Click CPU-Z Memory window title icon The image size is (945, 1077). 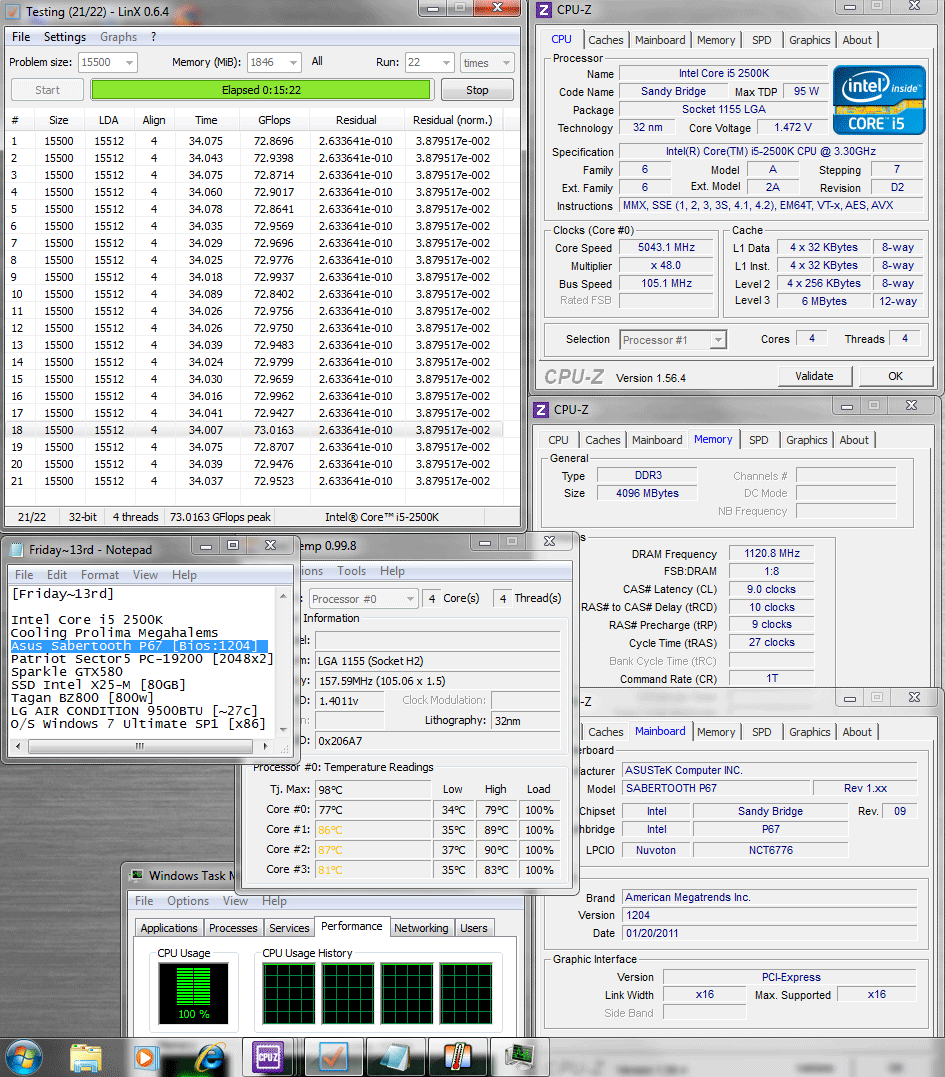point(541,409)
